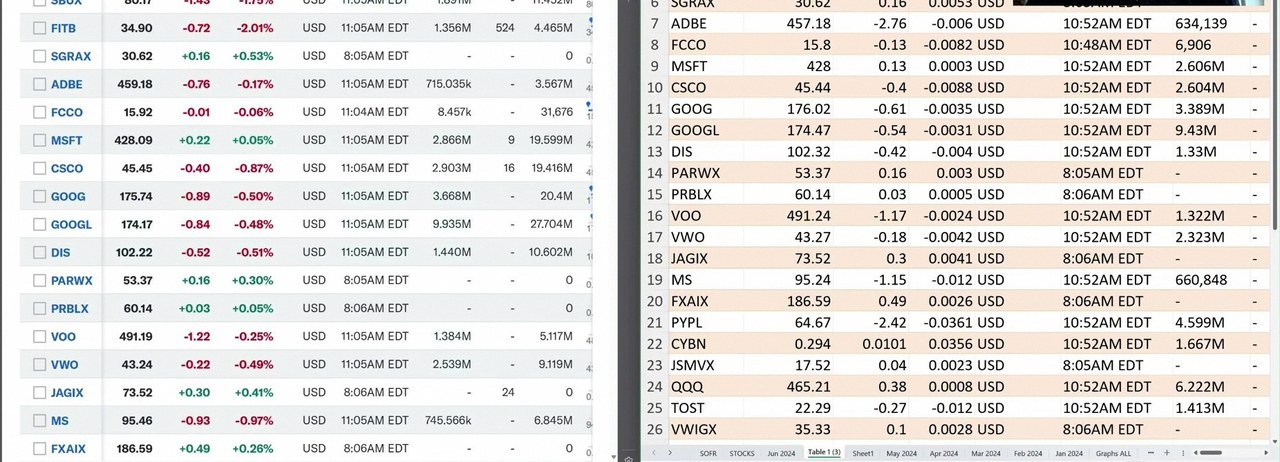The width and height of the screenshot is (1280, 462).
Task: Open the sheet options three-dot menu
Action: click(x=1183, y=453)
